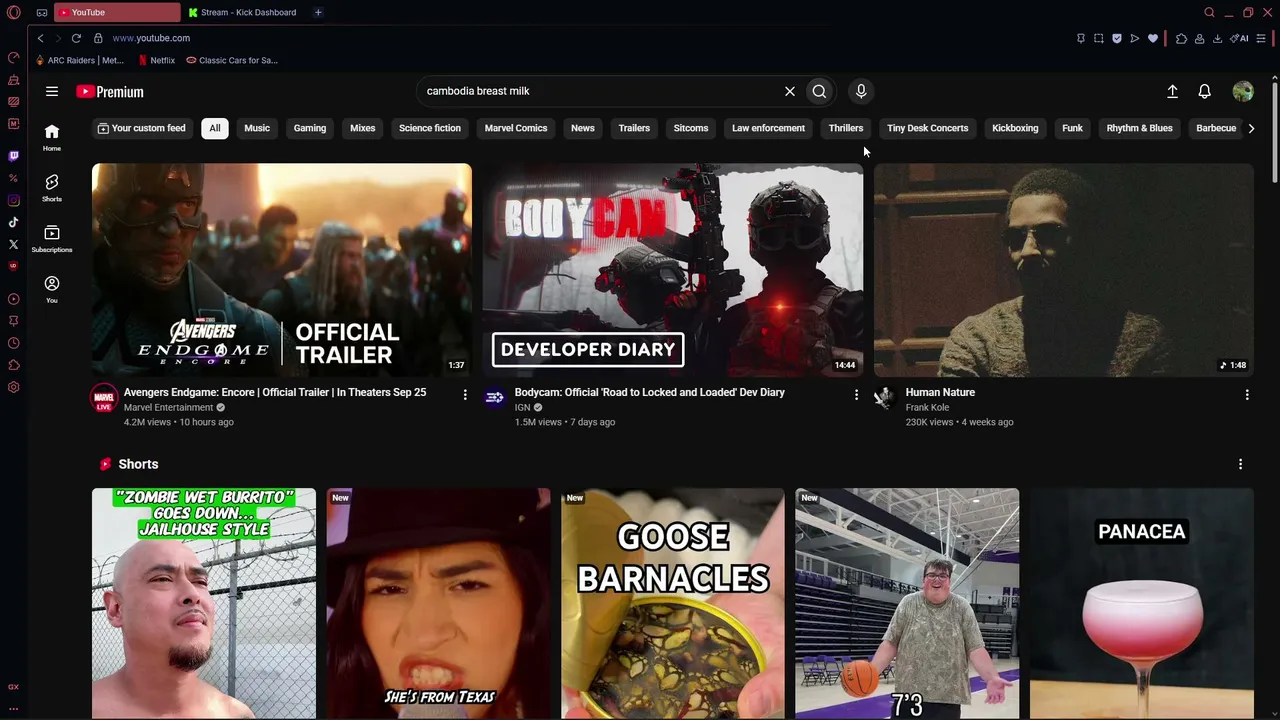Show more filter chips with right arrow
The image size is (1280, 720).
1251,128
